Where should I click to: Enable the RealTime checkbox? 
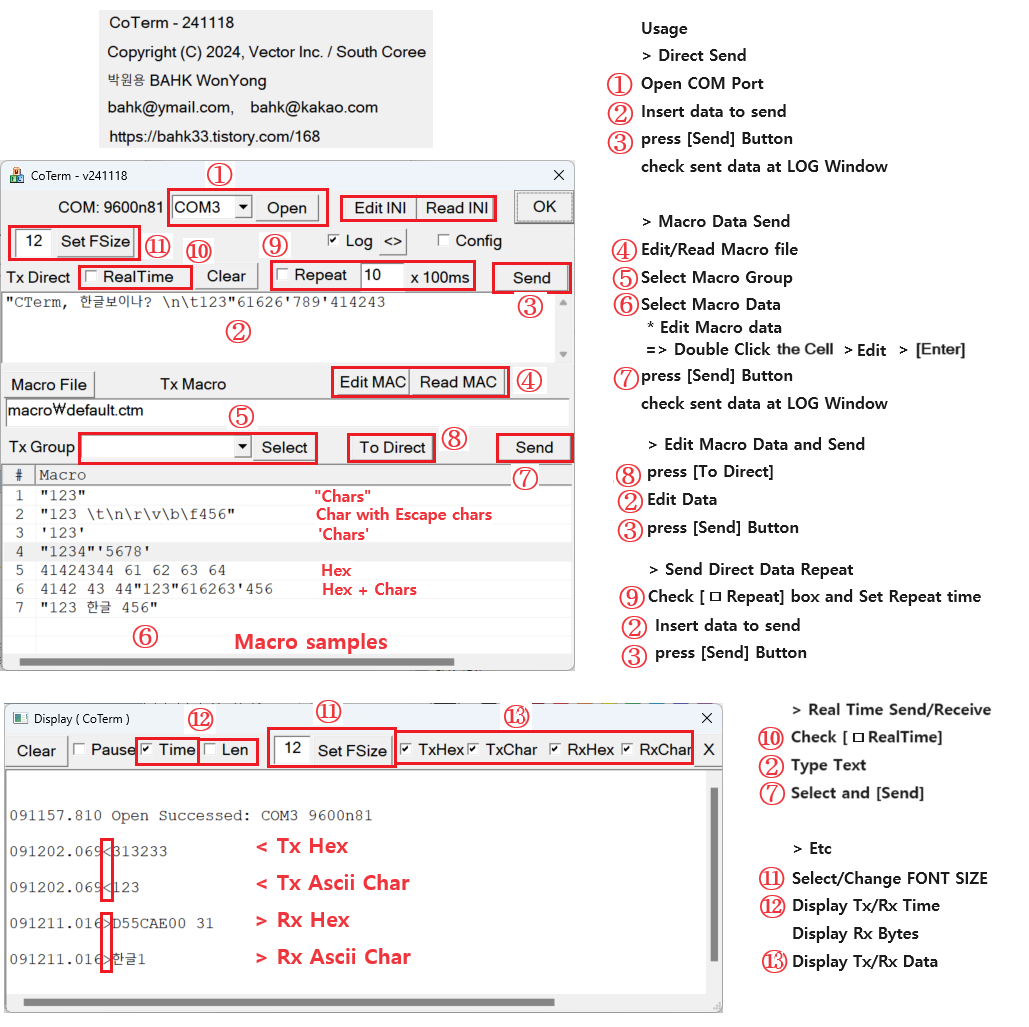(x=91, y=276)
